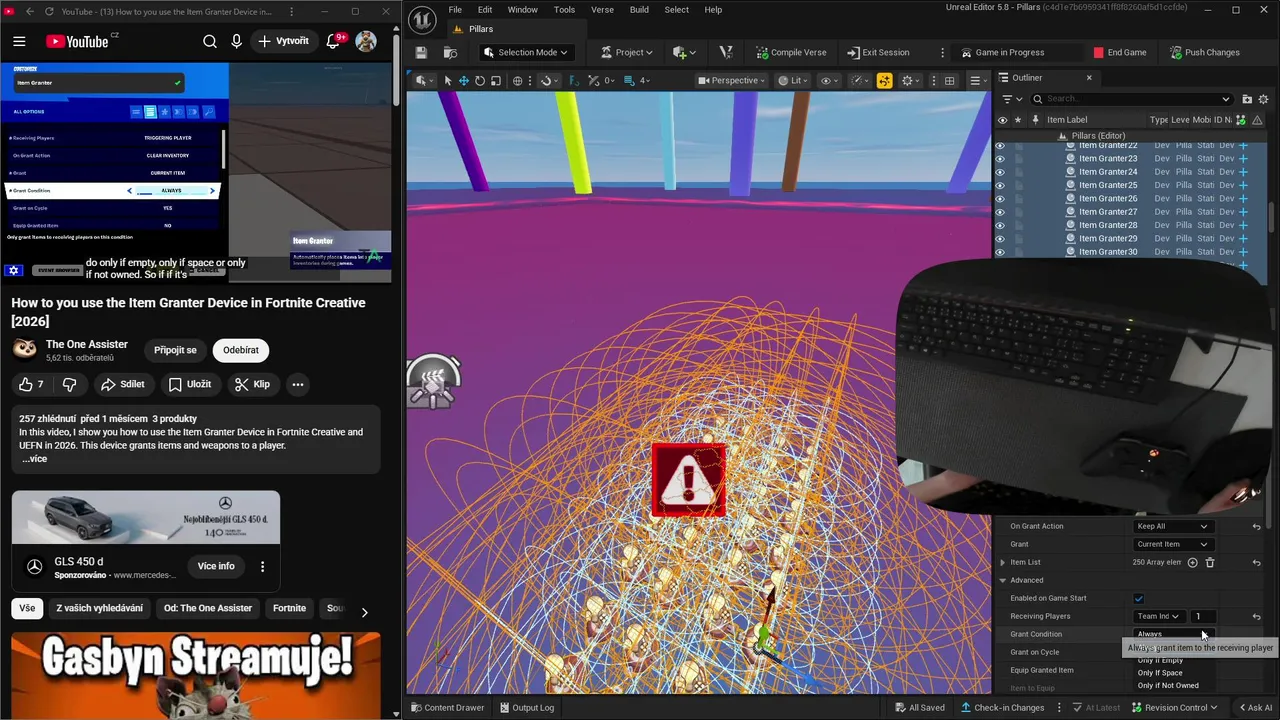
Task: Click Odebírat subscribe button on YouTube
Action: coord(241,350)
